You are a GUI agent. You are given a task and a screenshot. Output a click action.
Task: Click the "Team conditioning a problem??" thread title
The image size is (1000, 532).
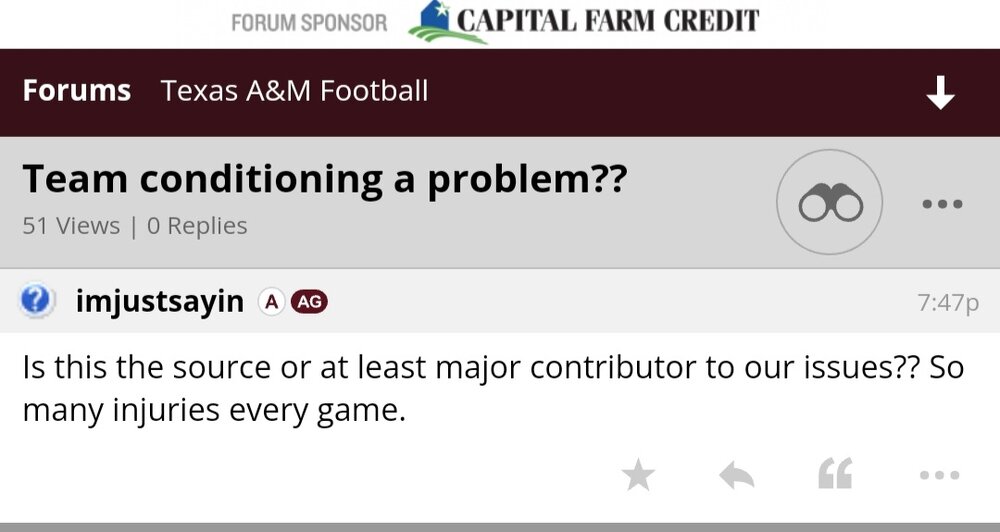coord(324,180)
